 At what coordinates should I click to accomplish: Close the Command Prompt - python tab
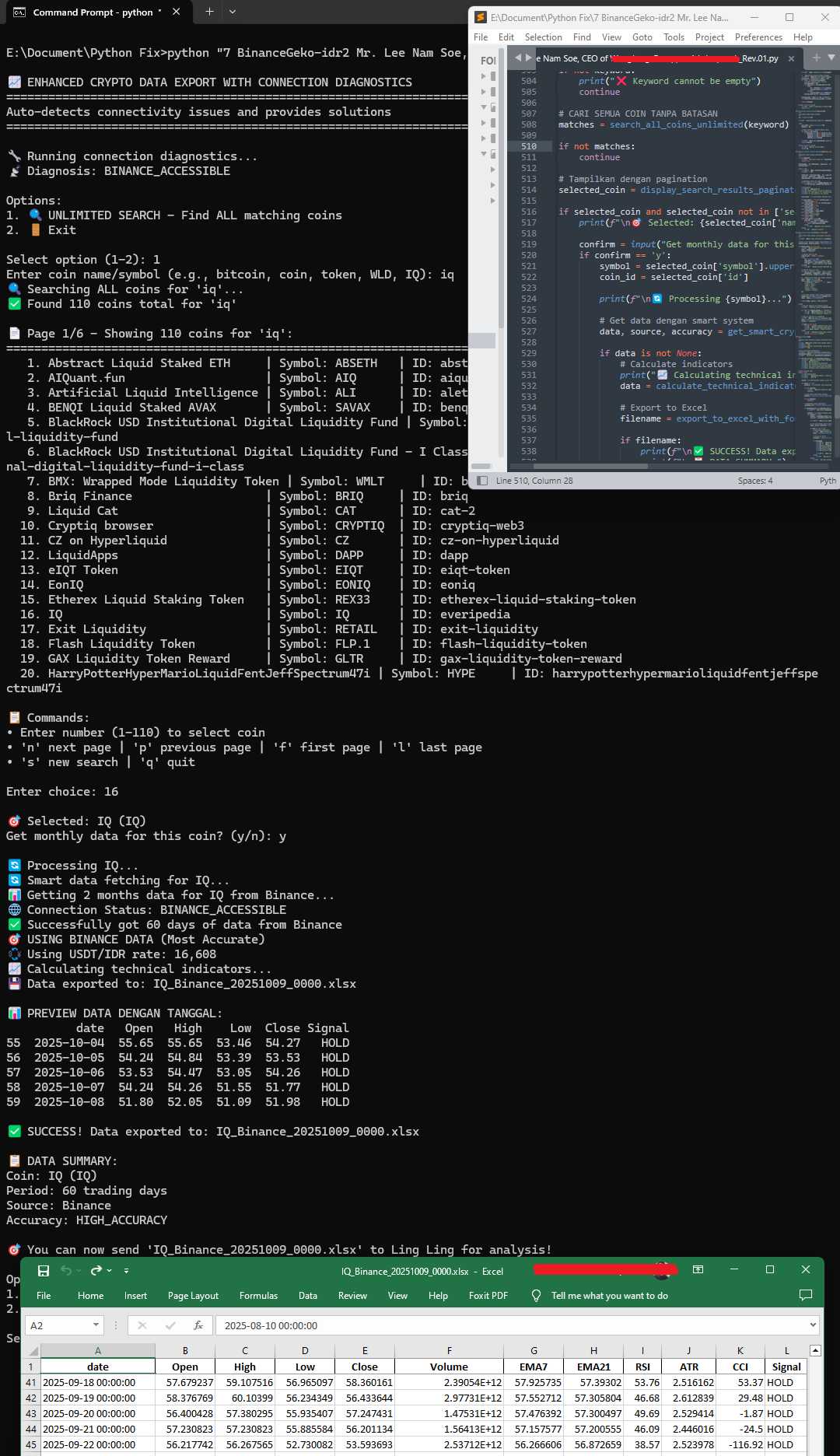177,12
